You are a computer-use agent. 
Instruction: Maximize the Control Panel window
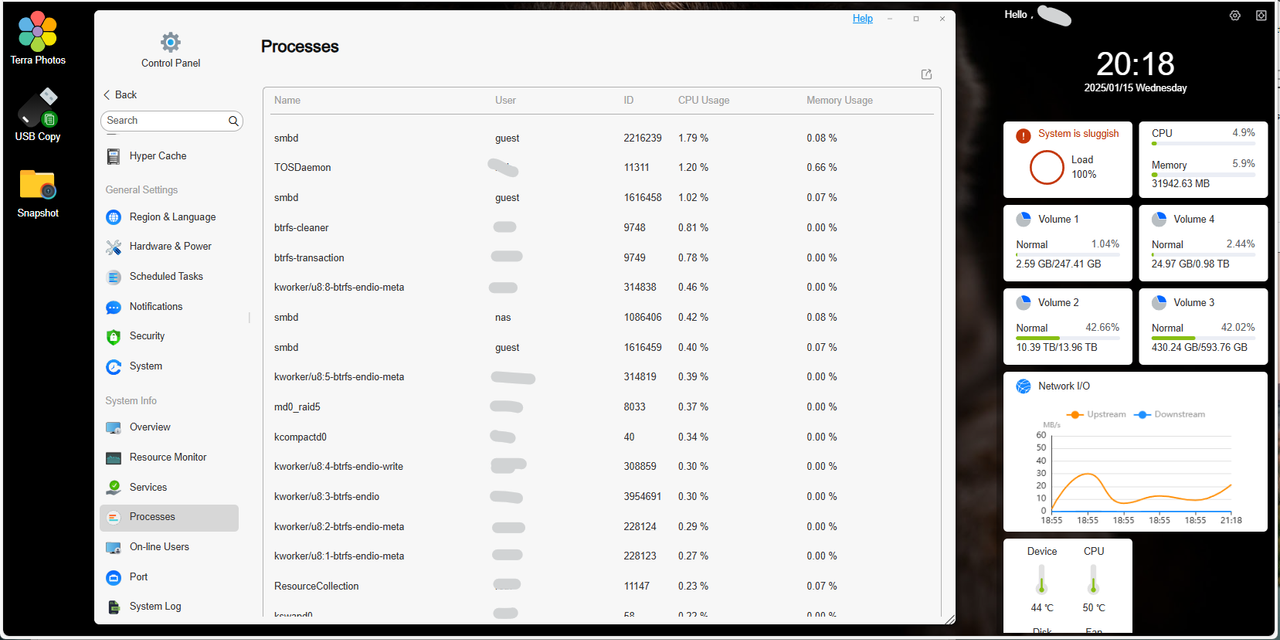(x=916, y=19)
